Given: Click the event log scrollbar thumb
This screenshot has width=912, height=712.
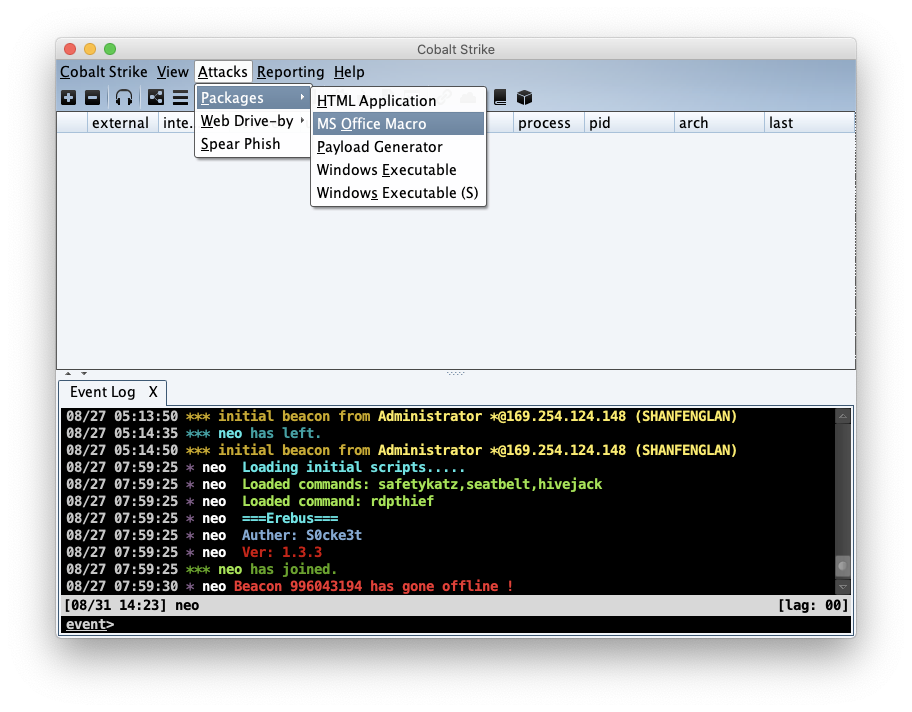Looking at the screenshot, I should 843,566.
